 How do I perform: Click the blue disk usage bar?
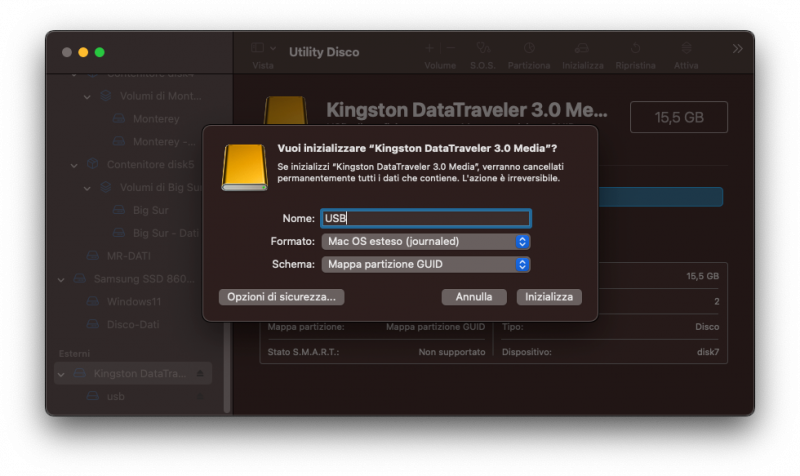pyautogui.click(x=660, y=197)
